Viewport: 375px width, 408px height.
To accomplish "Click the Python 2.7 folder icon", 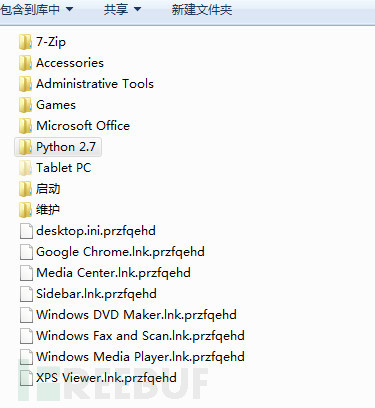I will click(x=26, y=147).
